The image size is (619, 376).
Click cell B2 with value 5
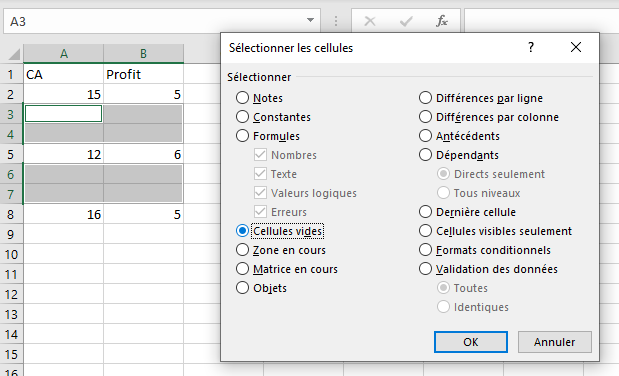click(143, 94)
